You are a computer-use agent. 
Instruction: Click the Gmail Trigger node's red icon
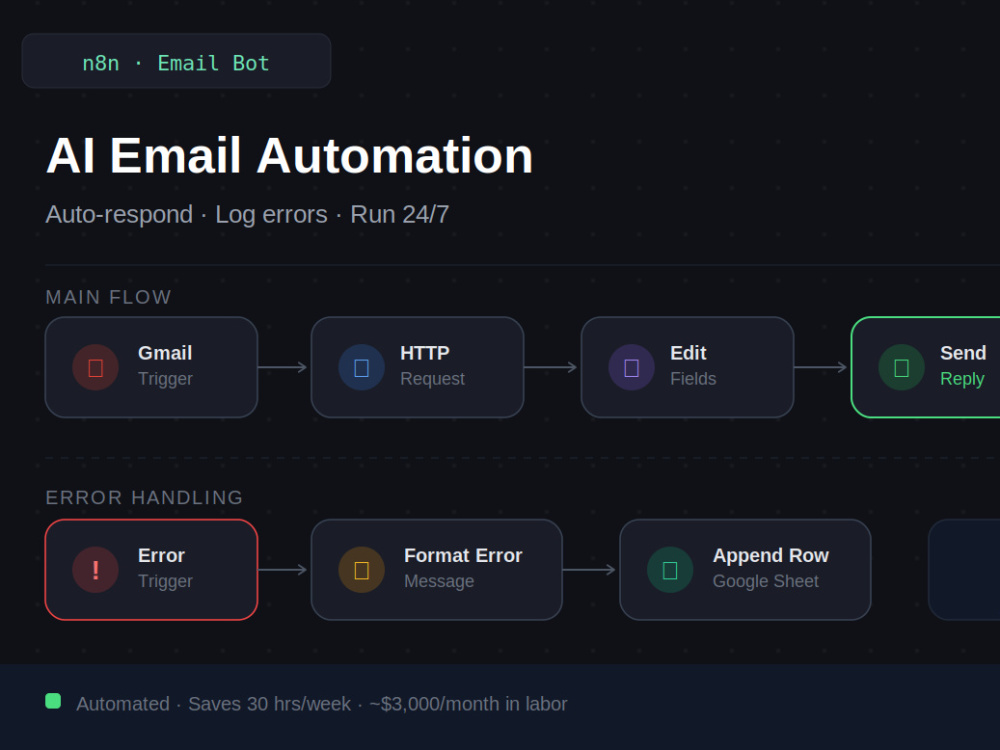click(96, 367)
